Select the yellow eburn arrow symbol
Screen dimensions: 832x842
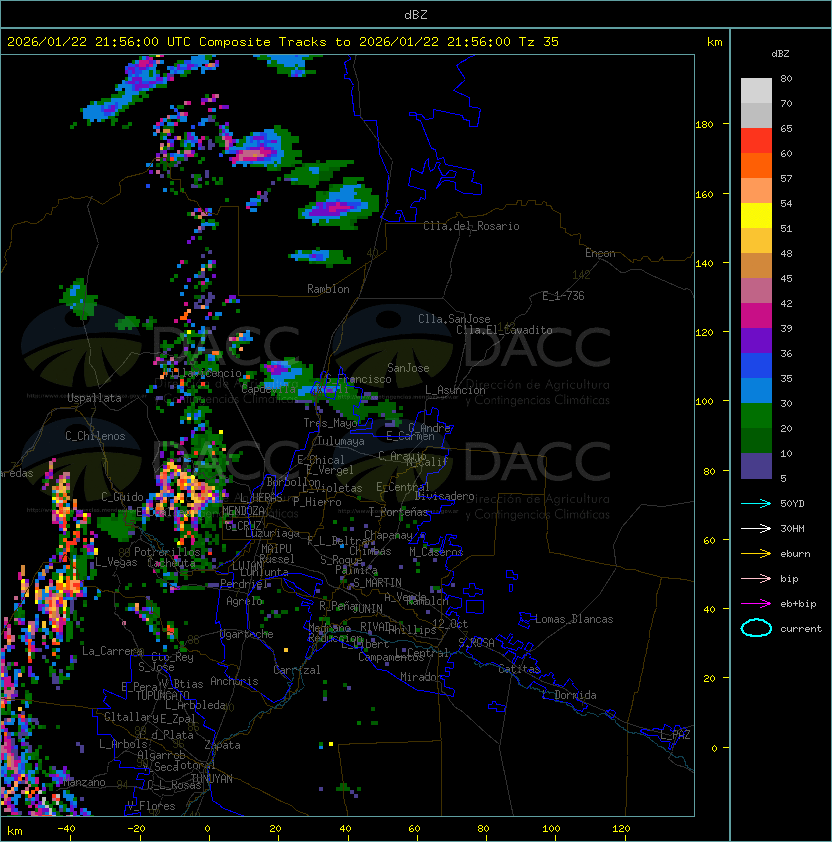756,553
